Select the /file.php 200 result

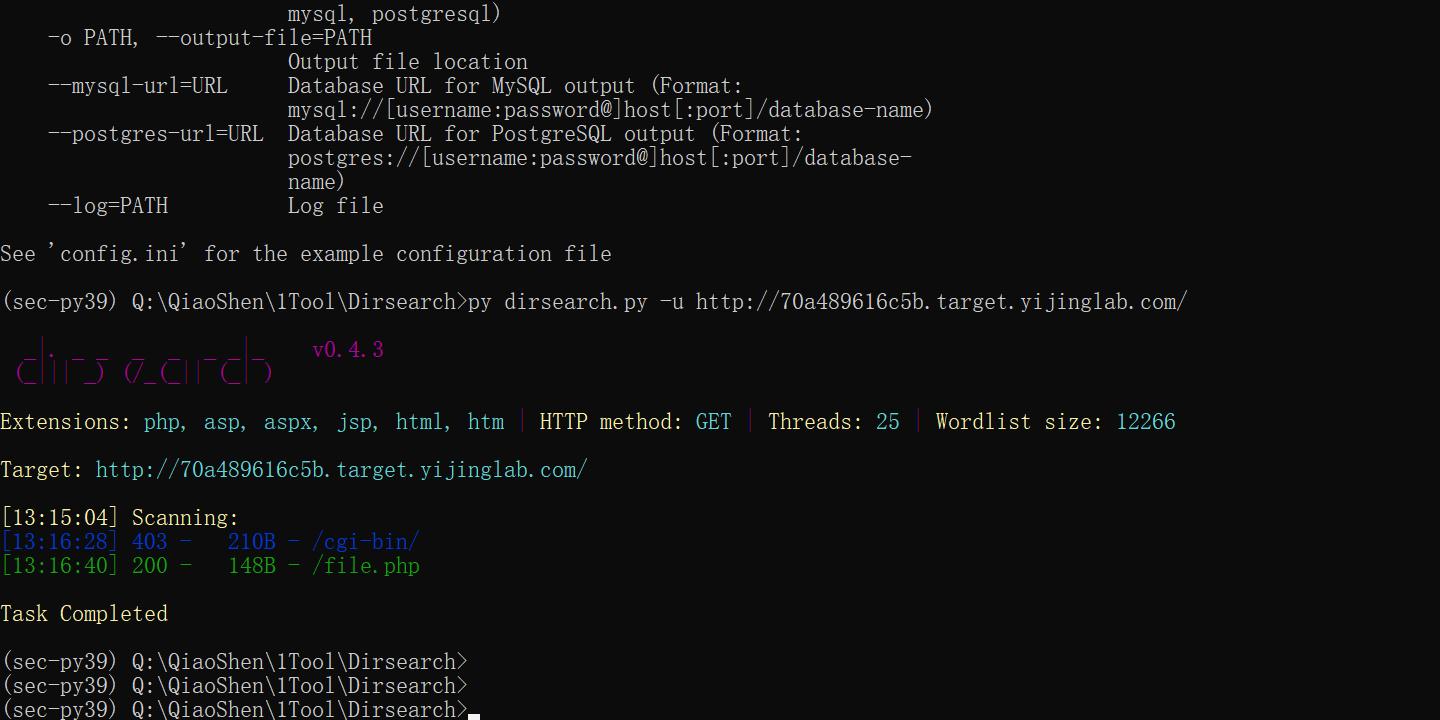click(x=366, y=566)
